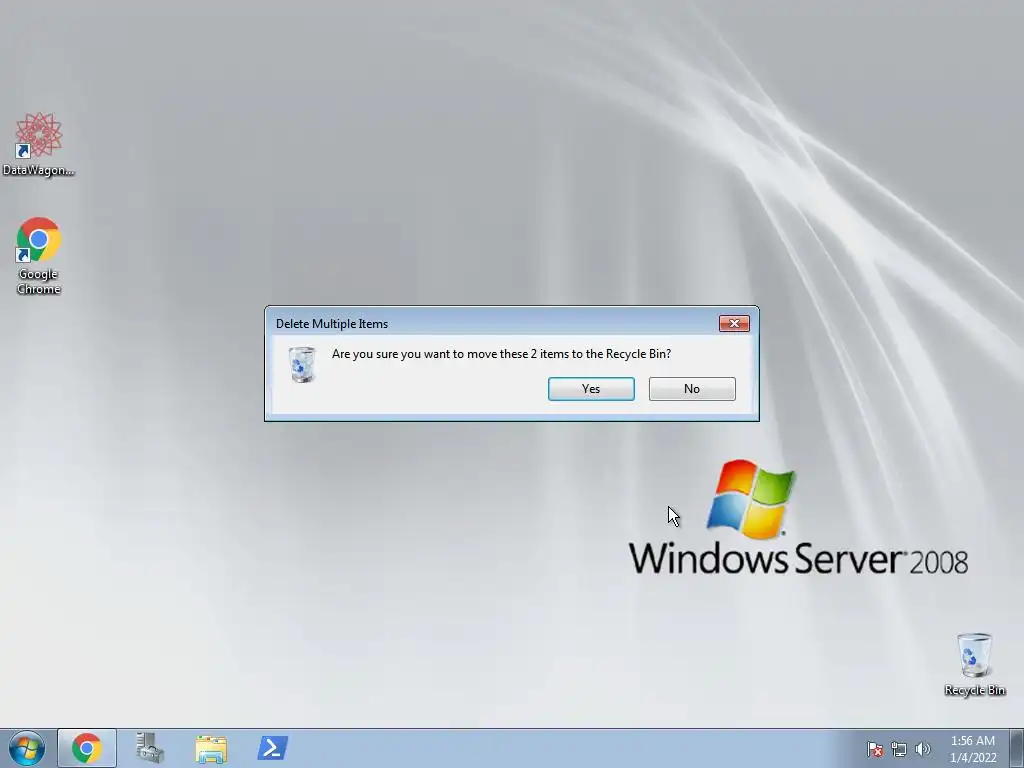1024x768 pixels.
Task: Click the taskbar clock showing 1:56 AM
Action: tap(972, 749)
